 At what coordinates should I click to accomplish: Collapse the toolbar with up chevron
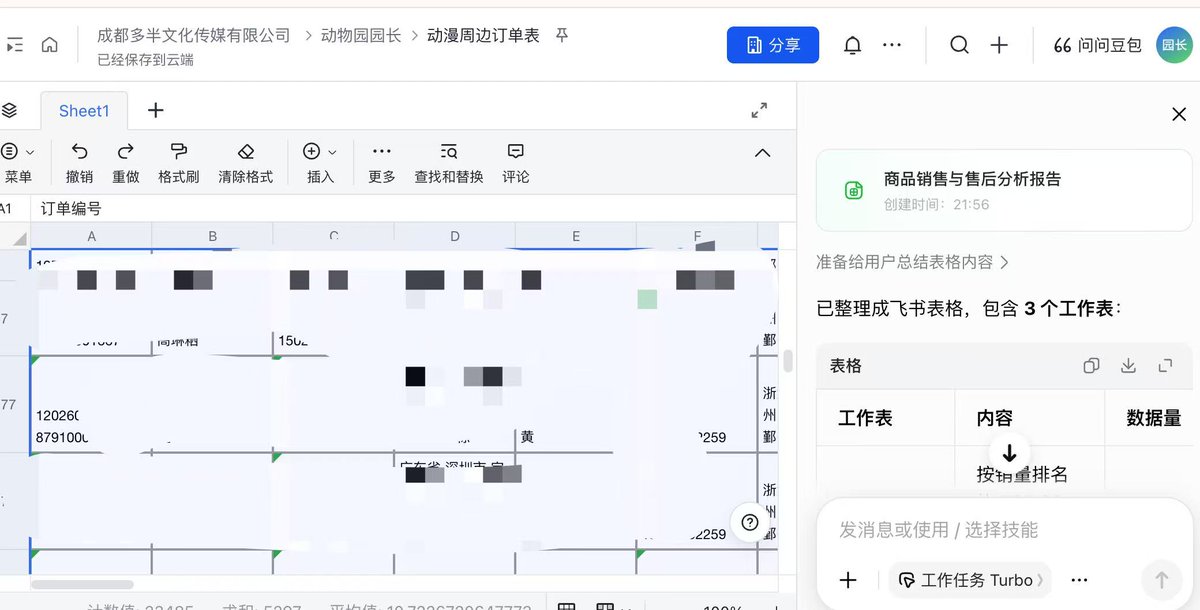762,153
